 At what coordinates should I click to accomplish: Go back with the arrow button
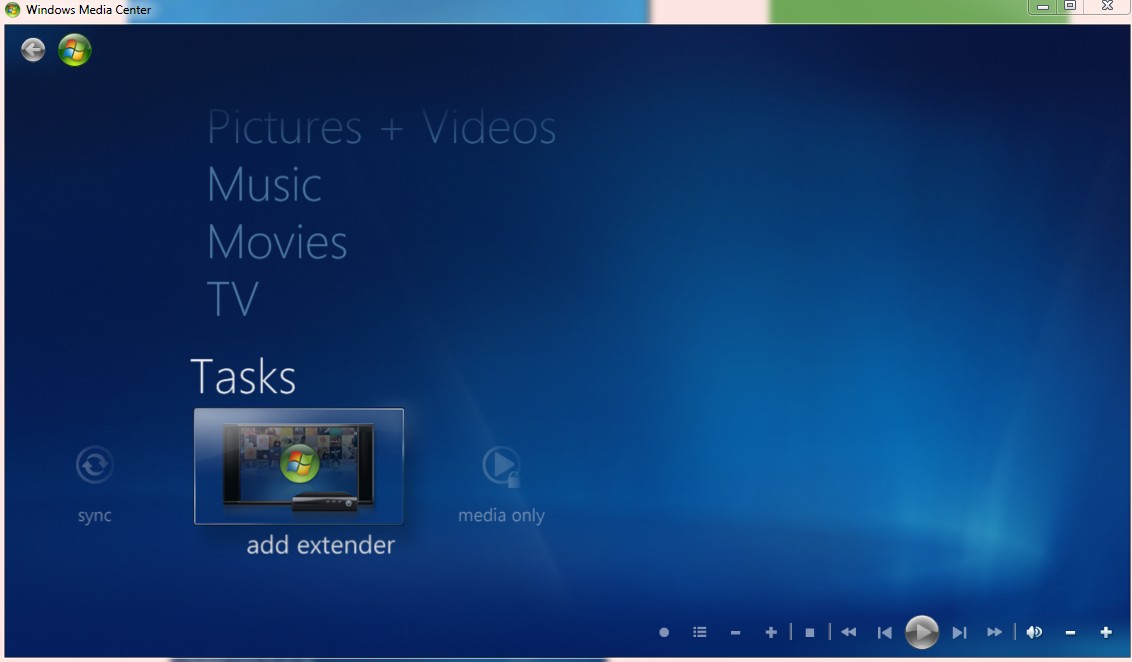[x=32, y=50]
